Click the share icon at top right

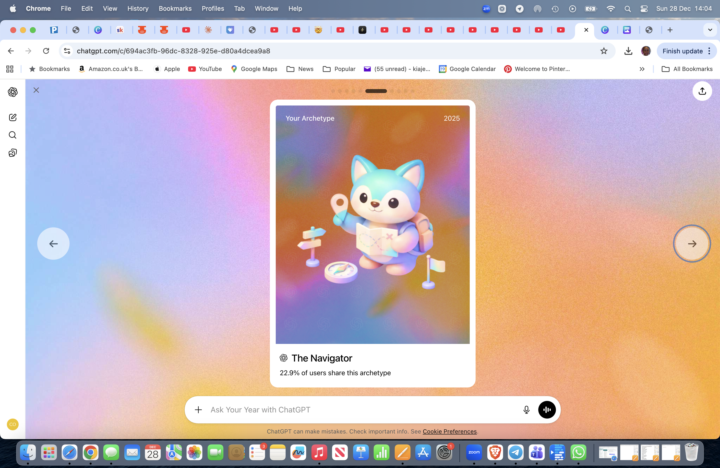(x=701, y=91)
